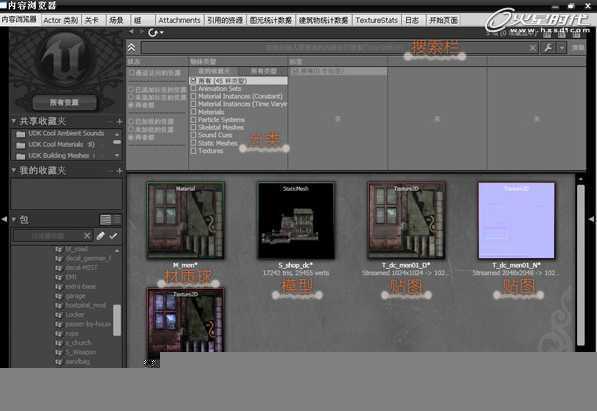
Task: Select the M_men material thumbnail
Action: [185, 221]
